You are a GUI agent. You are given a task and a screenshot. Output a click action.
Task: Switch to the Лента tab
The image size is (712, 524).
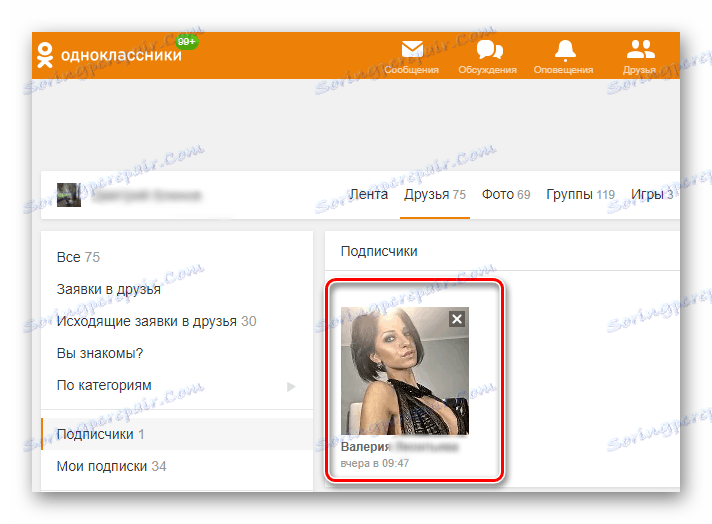pyautogui.click(x=368, y=194)
